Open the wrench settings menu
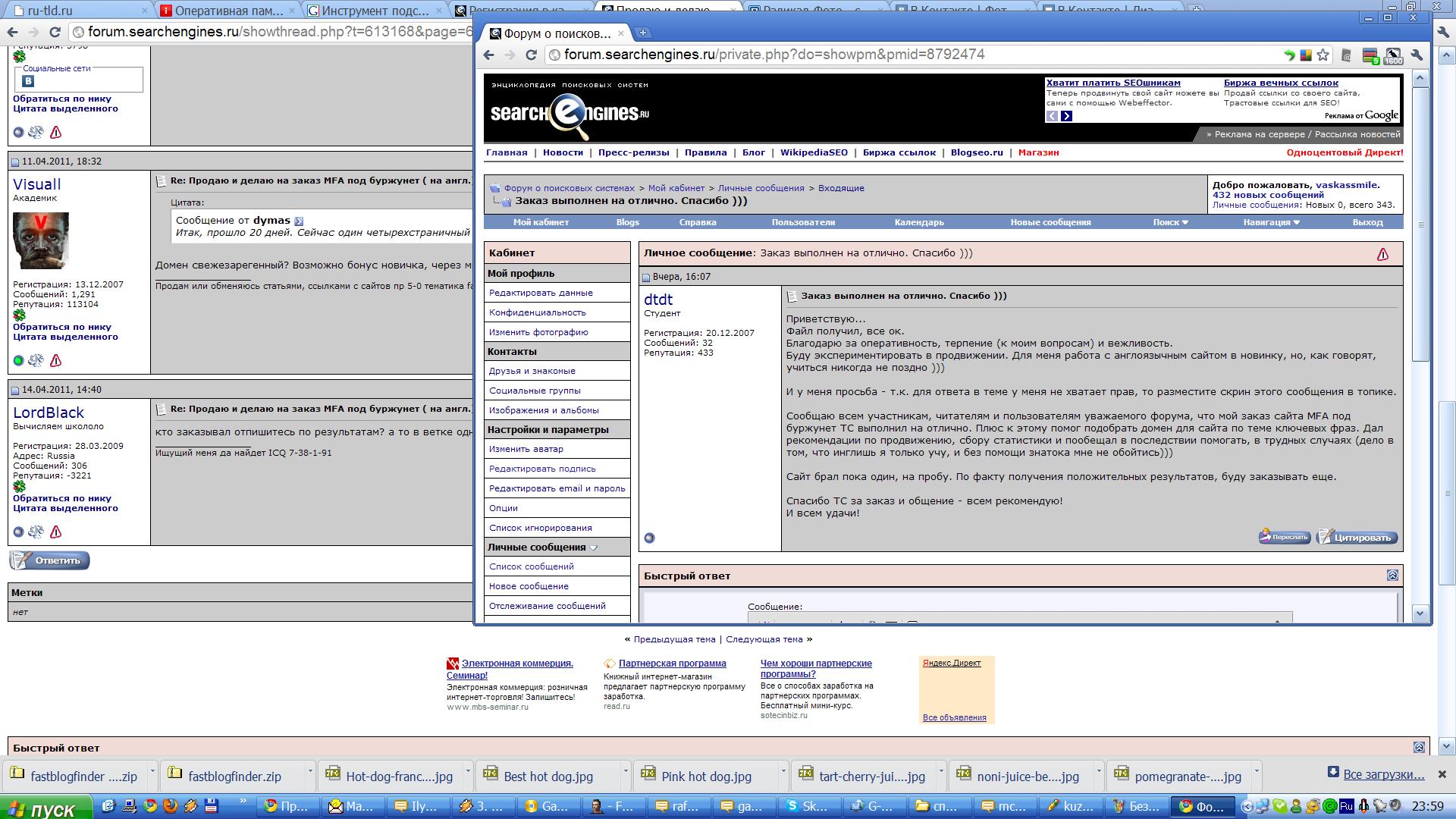This screenshot has width=1456, height=819. tap(1417, 55)
